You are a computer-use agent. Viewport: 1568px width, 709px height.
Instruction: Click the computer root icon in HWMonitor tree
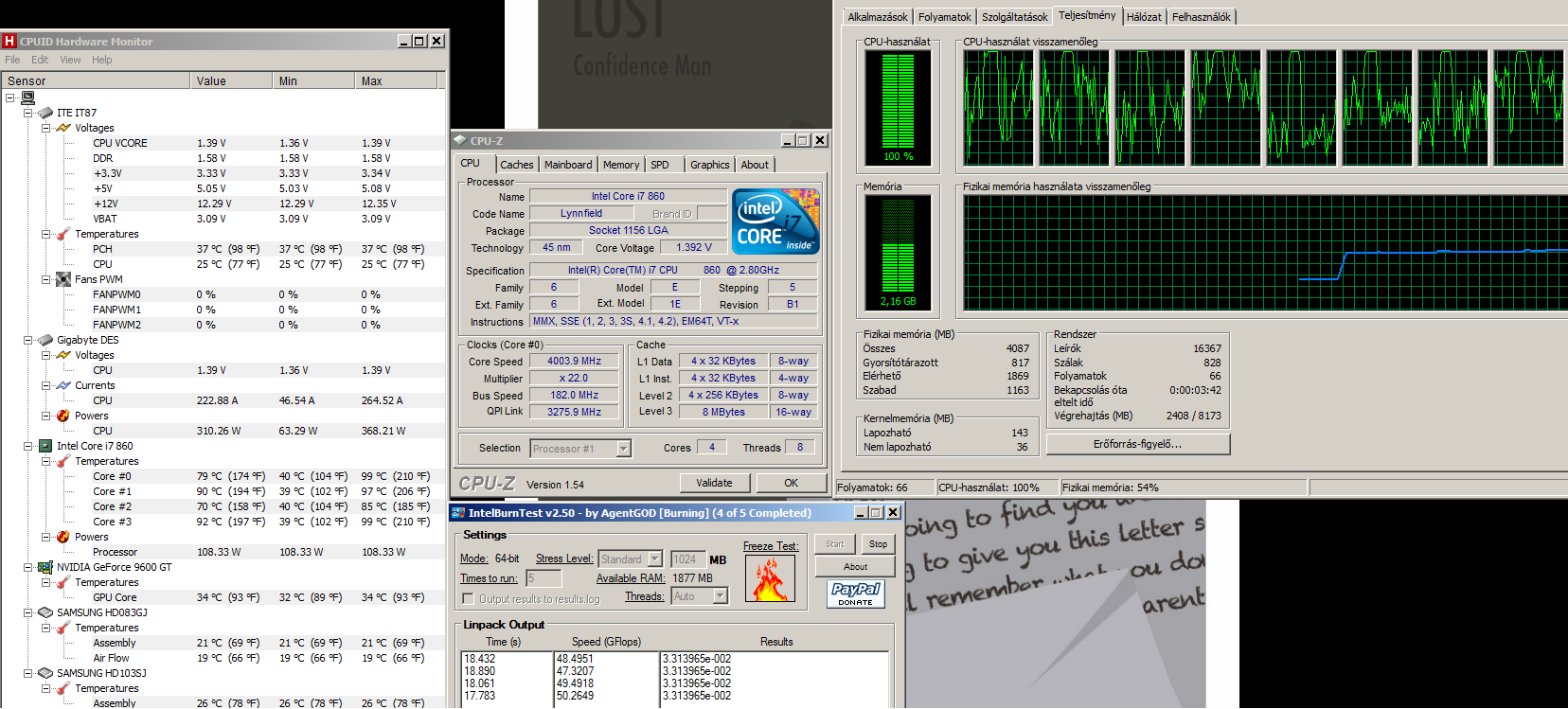(27, 97)
